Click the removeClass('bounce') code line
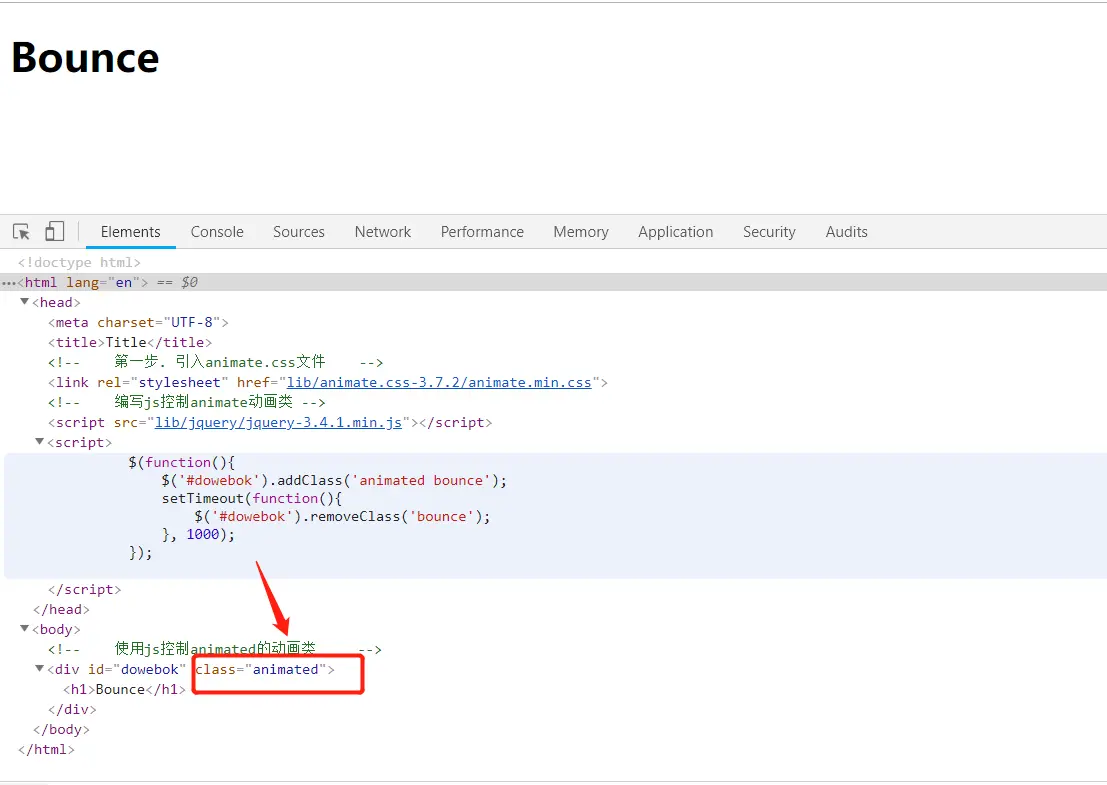The height and width of the screenshot is (785, 1107). (342, 517)
